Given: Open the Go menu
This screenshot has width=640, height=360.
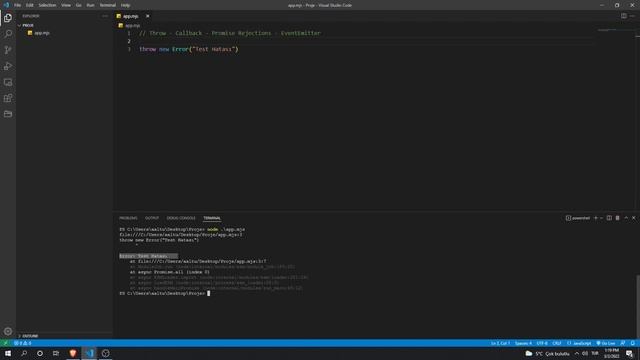Looking at the screenshot, I should tap(79, 5).
